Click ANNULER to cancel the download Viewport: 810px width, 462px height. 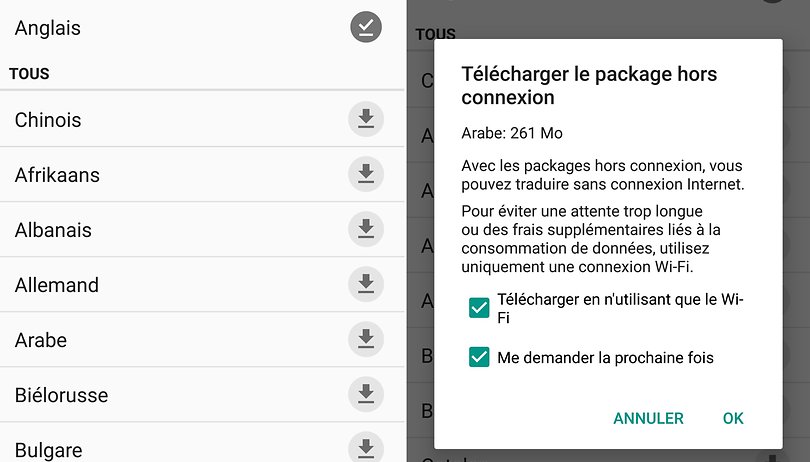click(648, 418)
